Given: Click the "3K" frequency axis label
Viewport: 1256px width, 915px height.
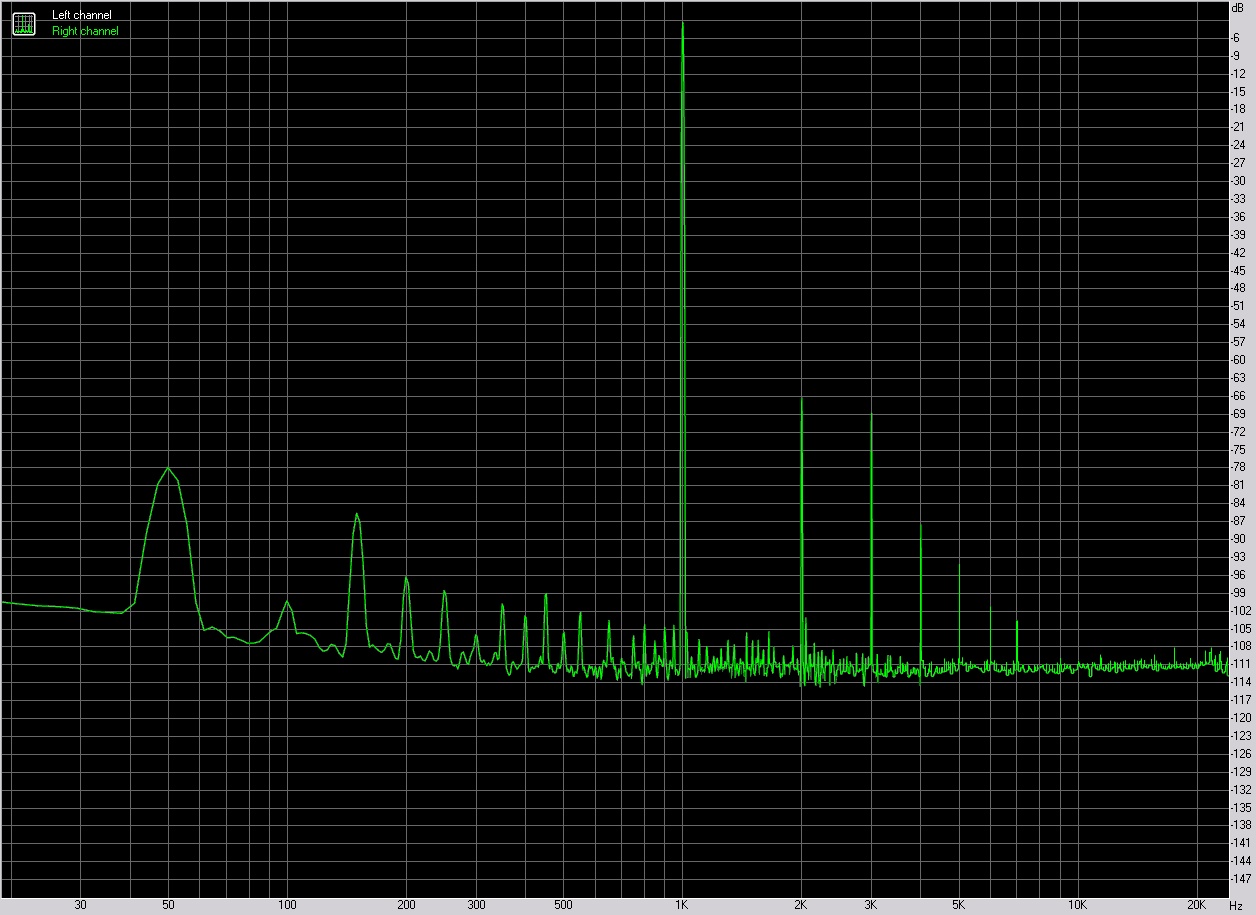Looking at the screenshot, I should pos(870,906).
